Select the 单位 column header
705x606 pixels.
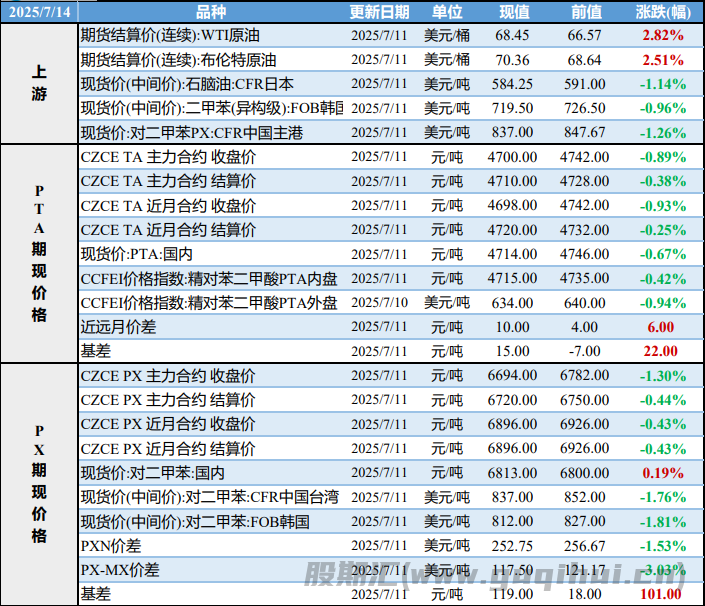tap(447, 12)
